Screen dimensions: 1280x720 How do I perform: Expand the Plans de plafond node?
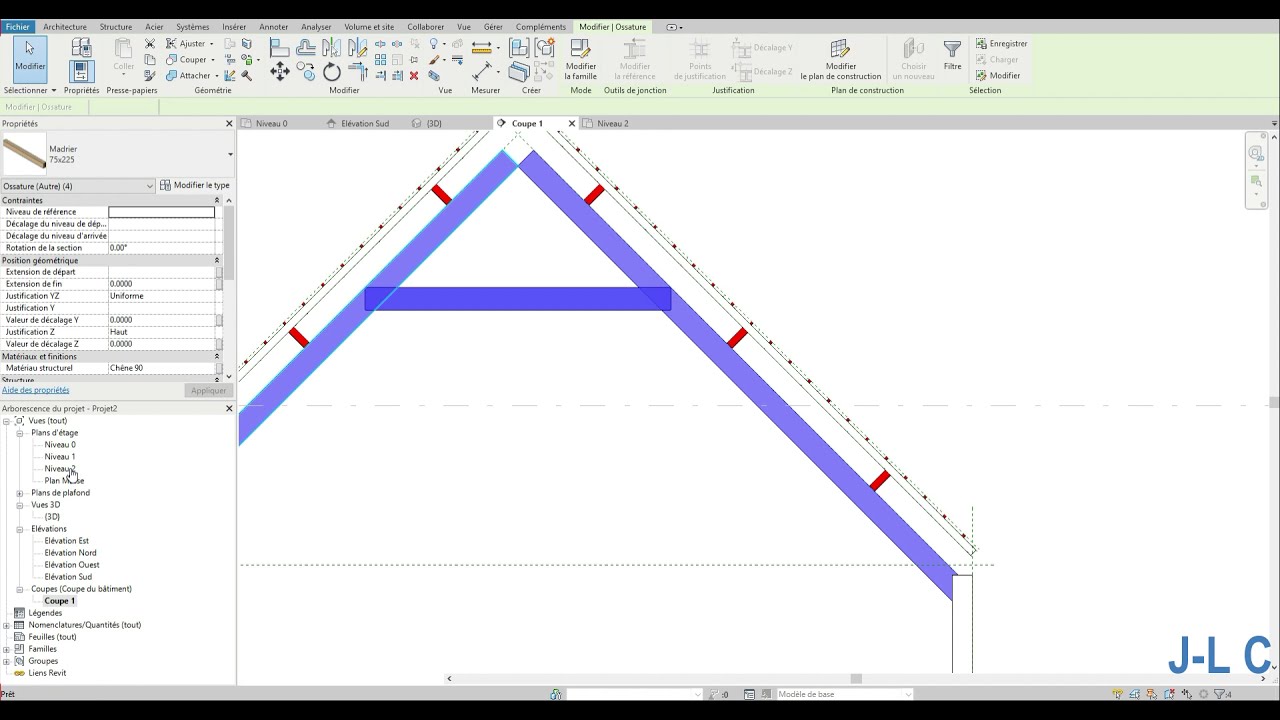[19, 493]
